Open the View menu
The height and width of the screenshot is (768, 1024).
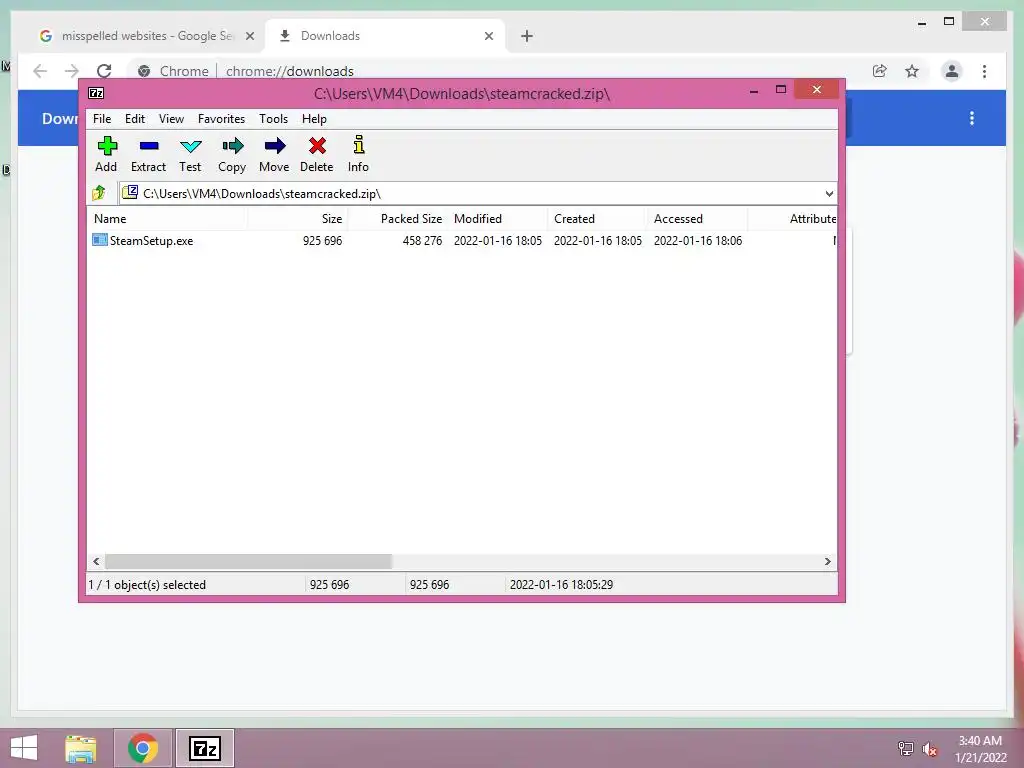point(171,119)
